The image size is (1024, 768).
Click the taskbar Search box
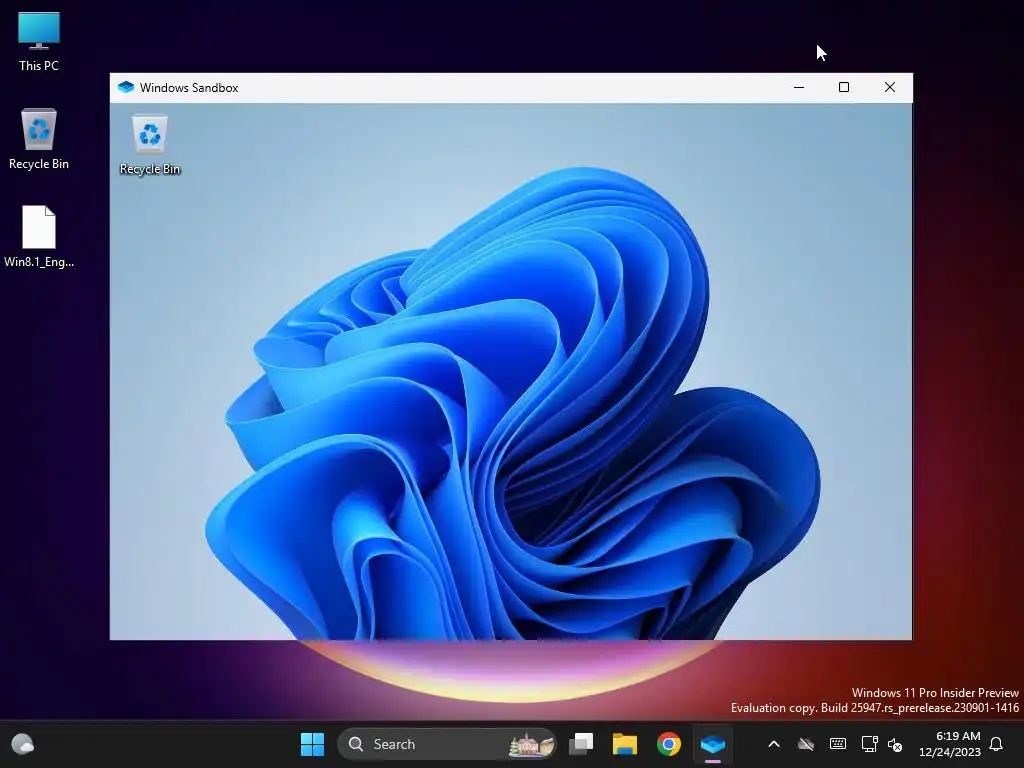pyautogui.click(x=447, y=744)
